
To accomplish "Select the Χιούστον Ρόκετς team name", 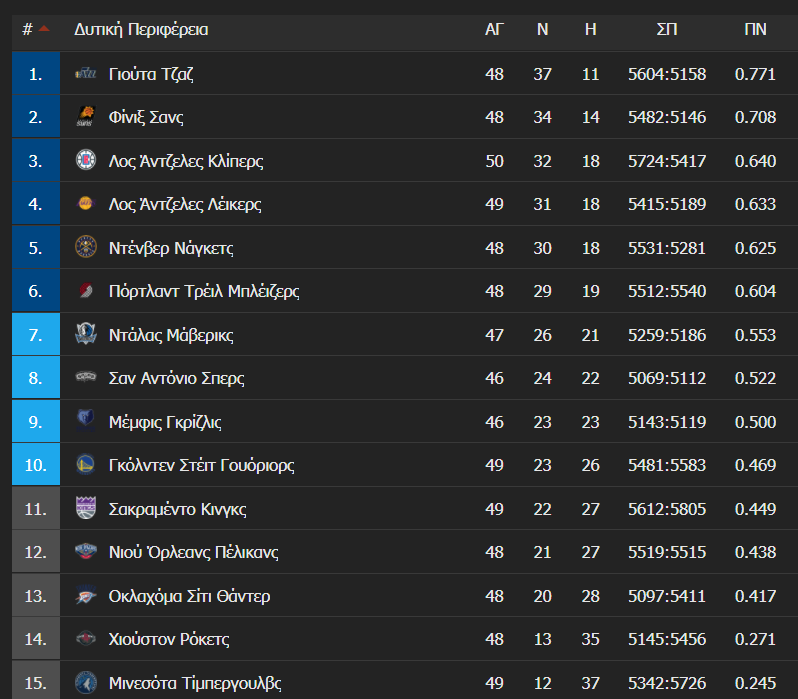I will tap(169, 639).
